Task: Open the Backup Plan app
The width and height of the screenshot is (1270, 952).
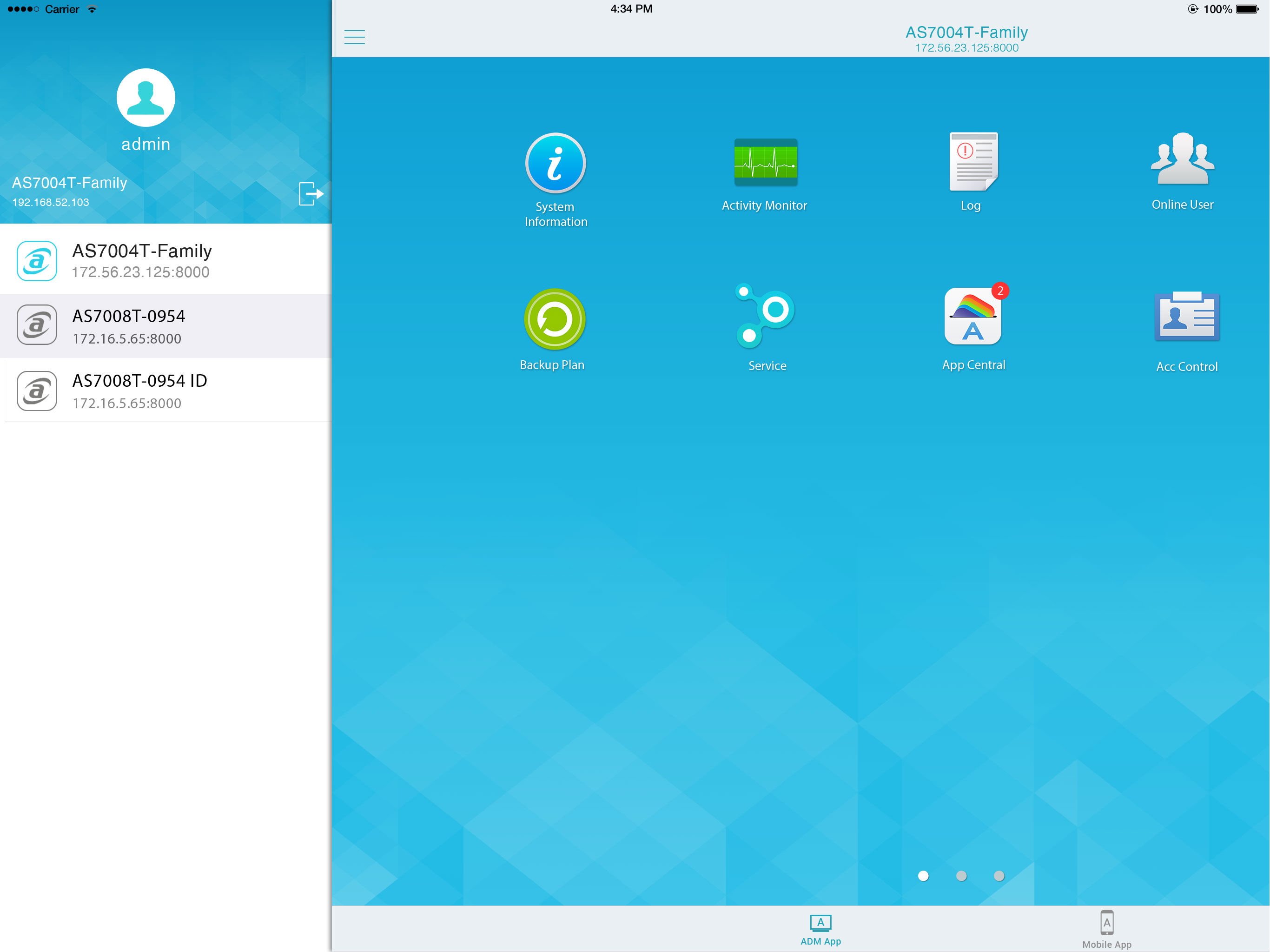Action: click(x=554, y=319)
